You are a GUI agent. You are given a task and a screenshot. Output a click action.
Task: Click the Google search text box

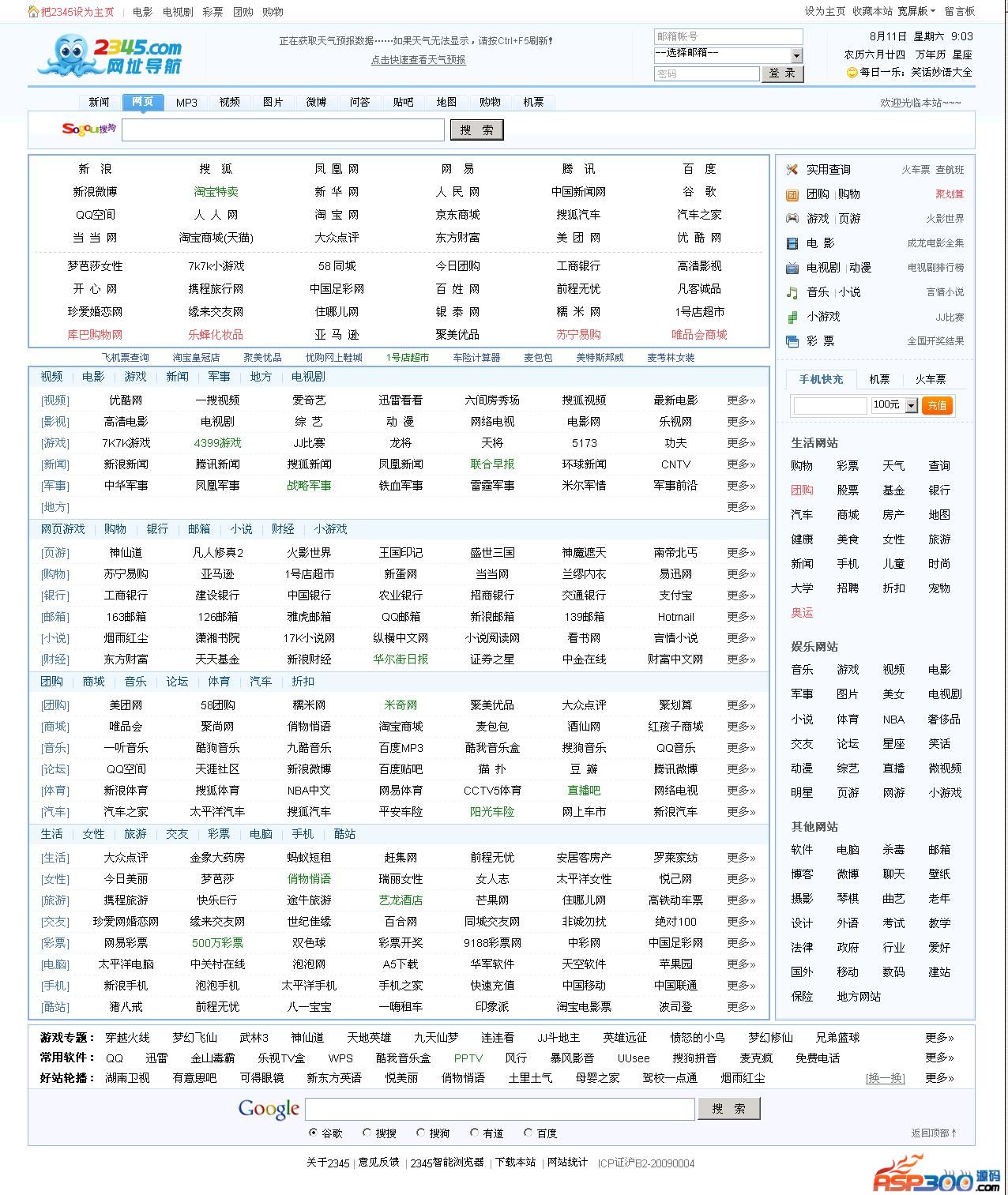pyautogui.click(x=500, y=1109)
